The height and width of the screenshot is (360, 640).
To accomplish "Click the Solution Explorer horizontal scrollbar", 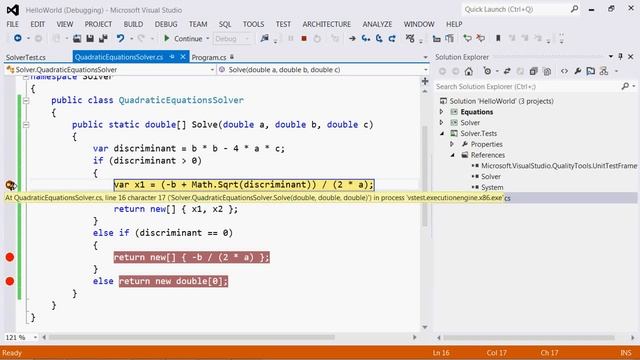I will click(529, 338).
